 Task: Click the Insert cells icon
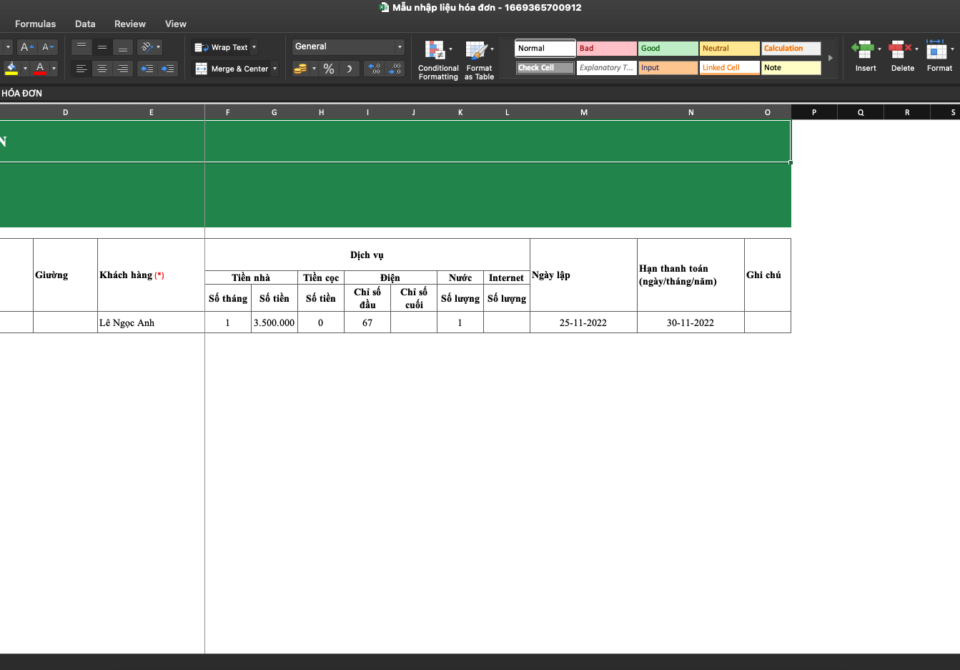(864, 56)
